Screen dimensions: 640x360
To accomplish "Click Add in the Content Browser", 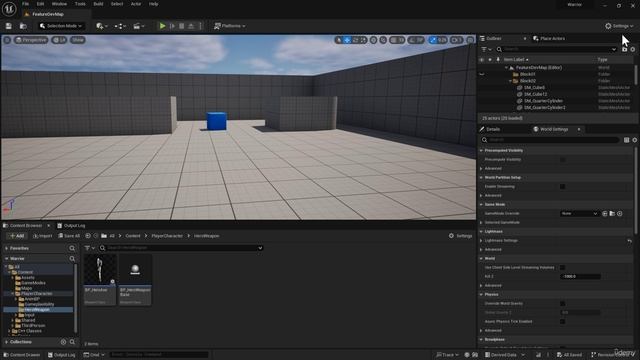I will click(17, 236).
